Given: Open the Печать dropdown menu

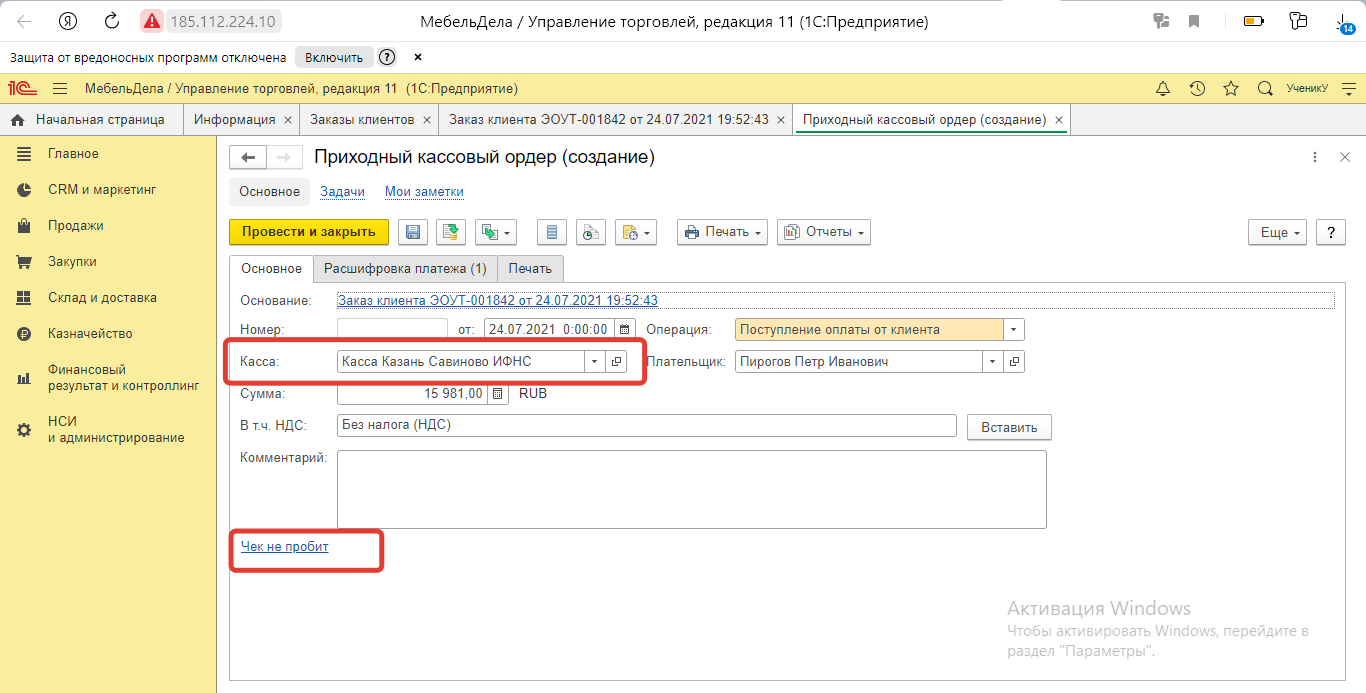Looking at the screenshot, I should 722,232.
